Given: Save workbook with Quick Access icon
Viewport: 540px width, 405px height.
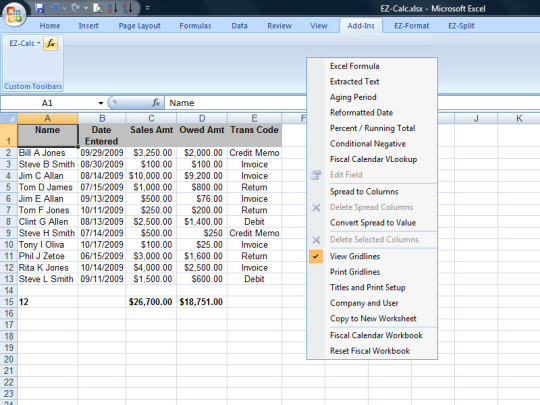Looking at the screenshot, I should (x=40, y=8).
